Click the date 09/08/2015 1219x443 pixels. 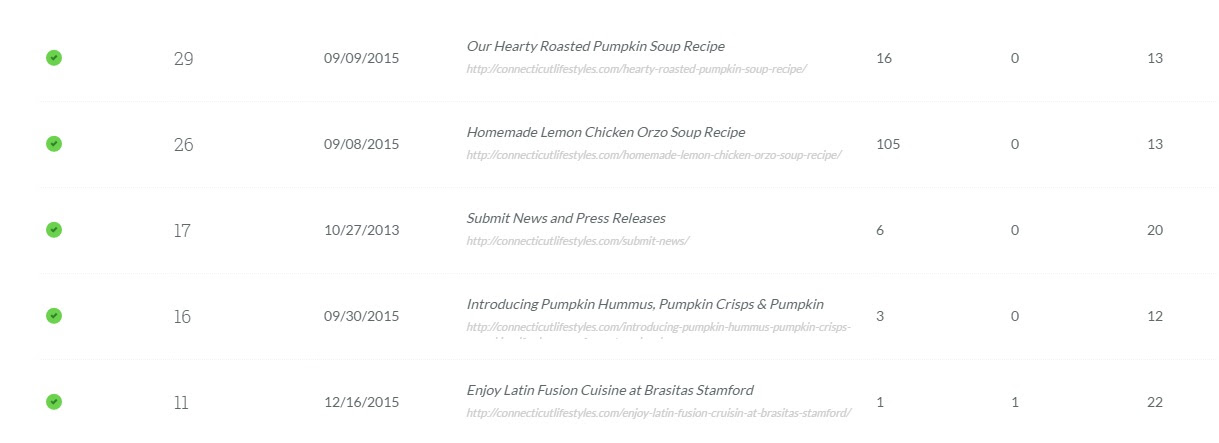click(x=361, y=144)
